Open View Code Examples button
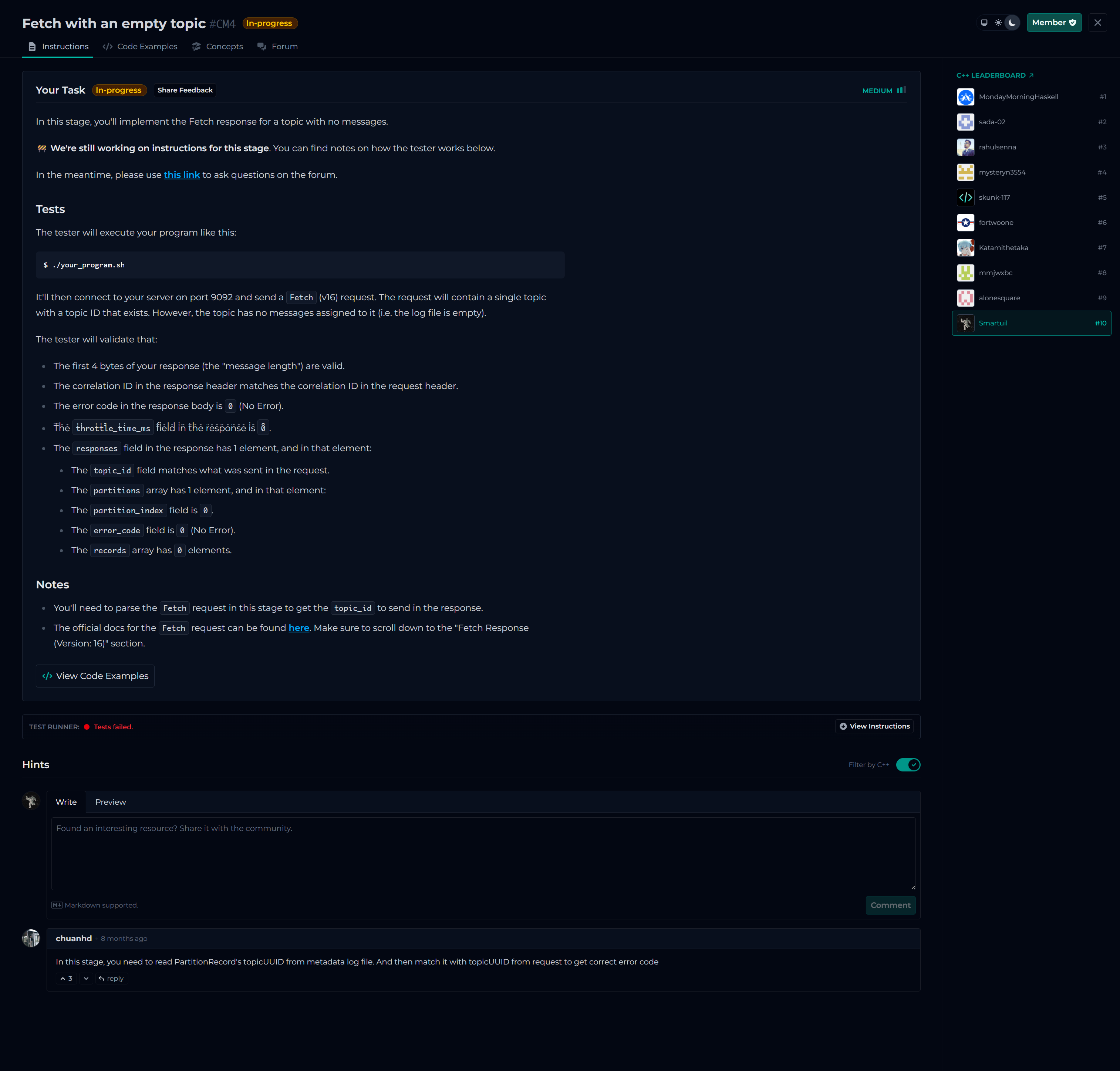1120x1071 pixels. click(x=95, y=676)
